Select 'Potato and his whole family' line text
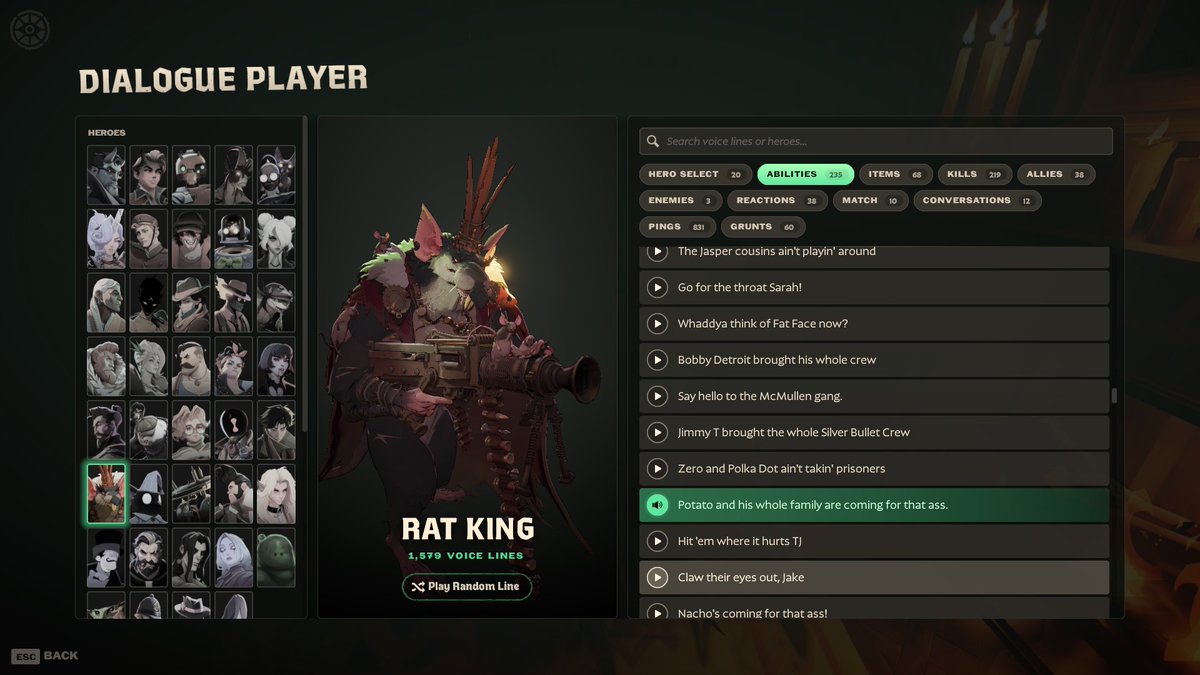Viewport: 1200px width, 675px height. 812,505
